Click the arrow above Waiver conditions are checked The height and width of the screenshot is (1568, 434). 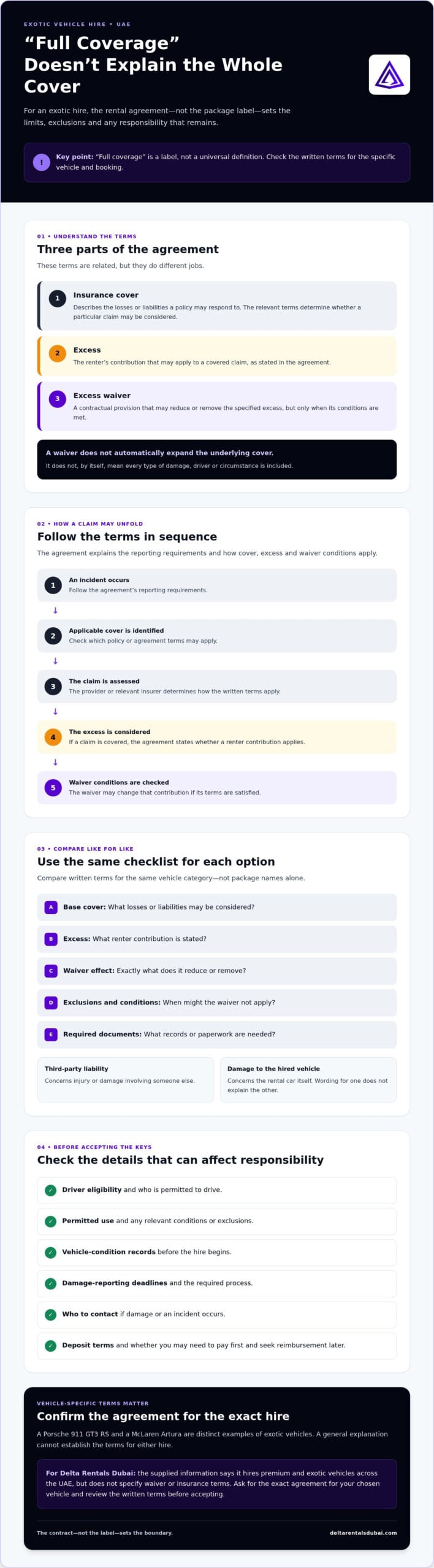(55, 763)
